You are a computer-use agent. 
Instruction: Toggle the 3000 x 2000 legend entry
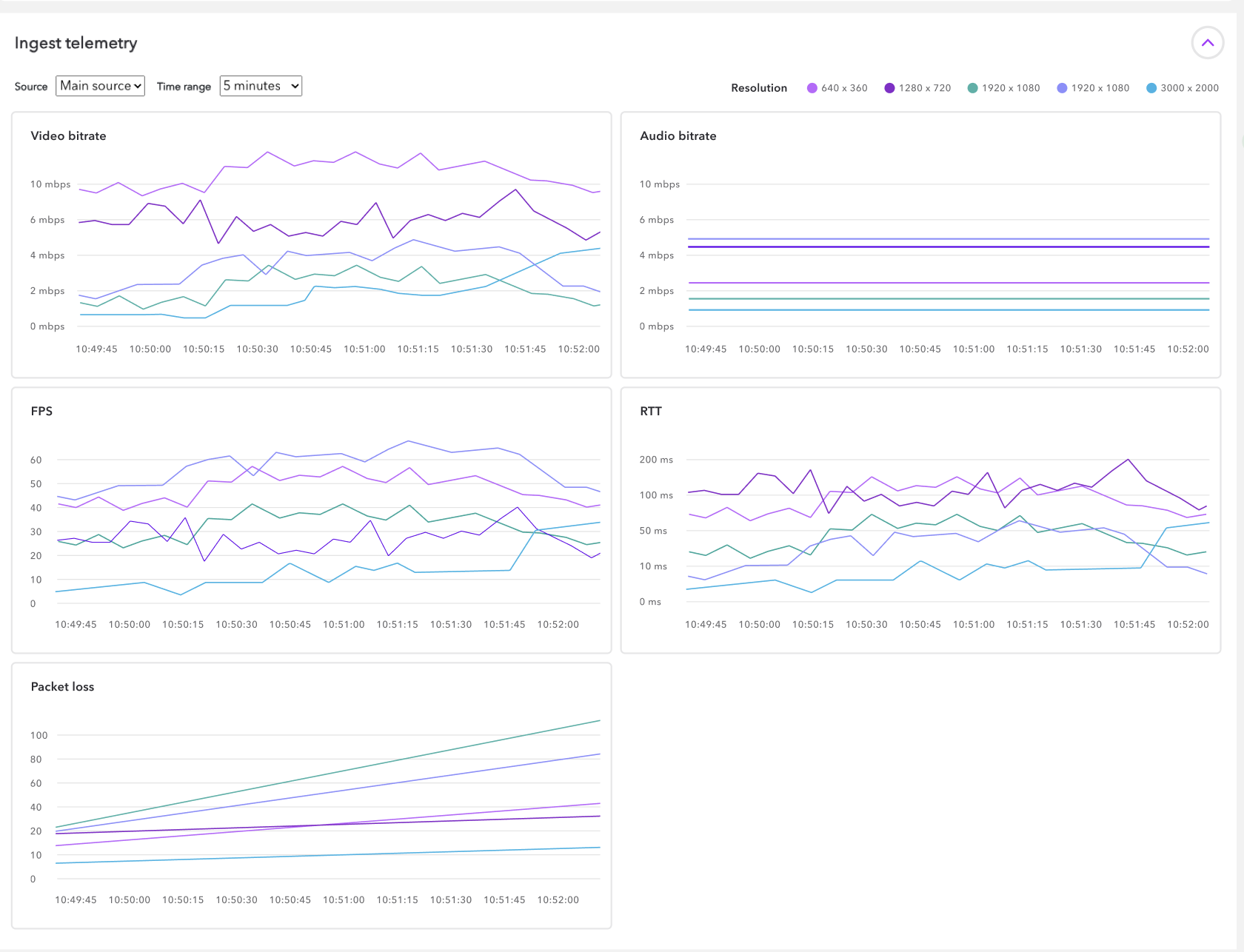pyautogui.click(x=1183, y=88)
